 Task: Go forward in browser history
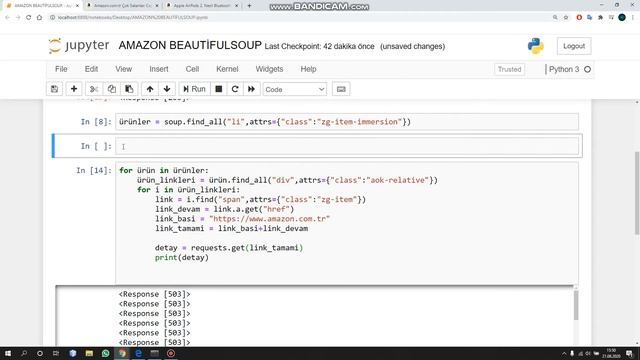(x=18, y=18)
